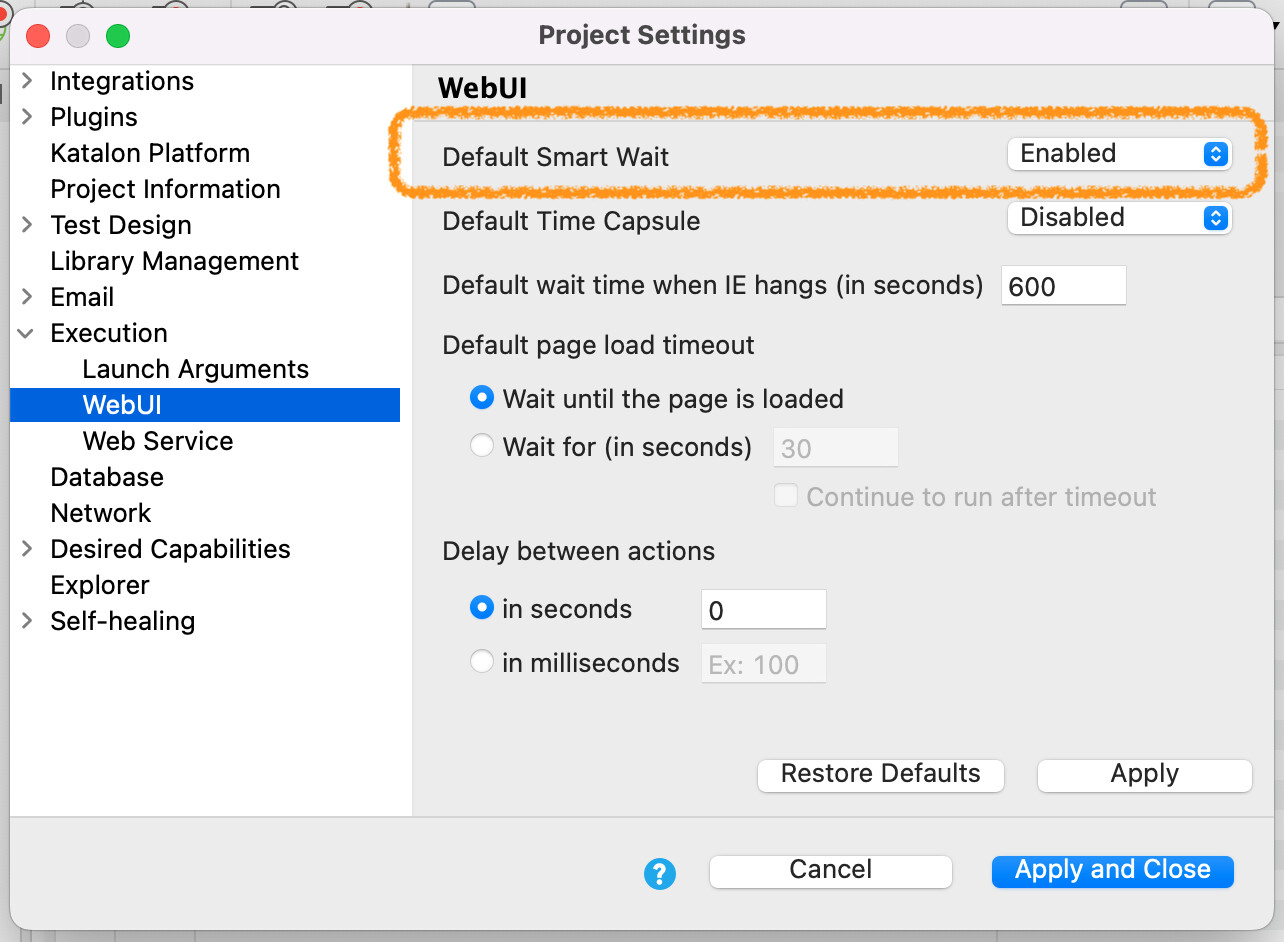The width and height of the screenshot is (1284, 942).
Task: Select the 'Wait until the page is loaded' option
Action: [x=482, y=398]
